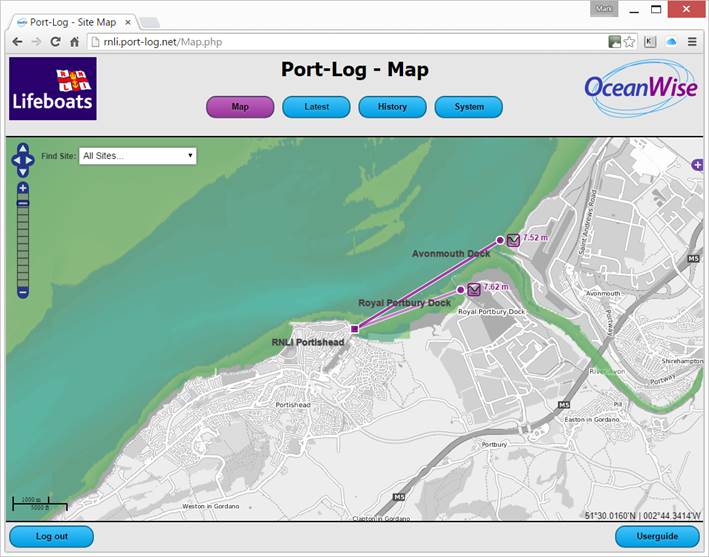Go to the System tab
The width and height of the screenshot is (709, 557).
(x=468, y=107)
